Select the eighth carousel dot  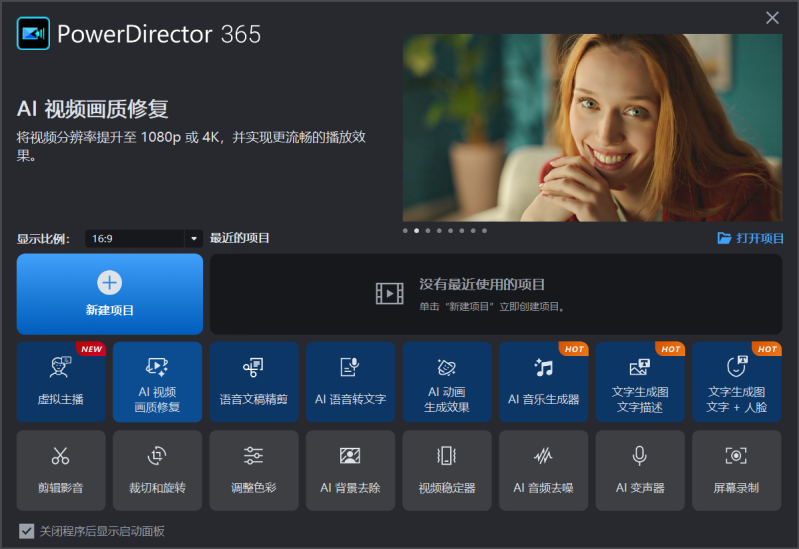point(485,231)
